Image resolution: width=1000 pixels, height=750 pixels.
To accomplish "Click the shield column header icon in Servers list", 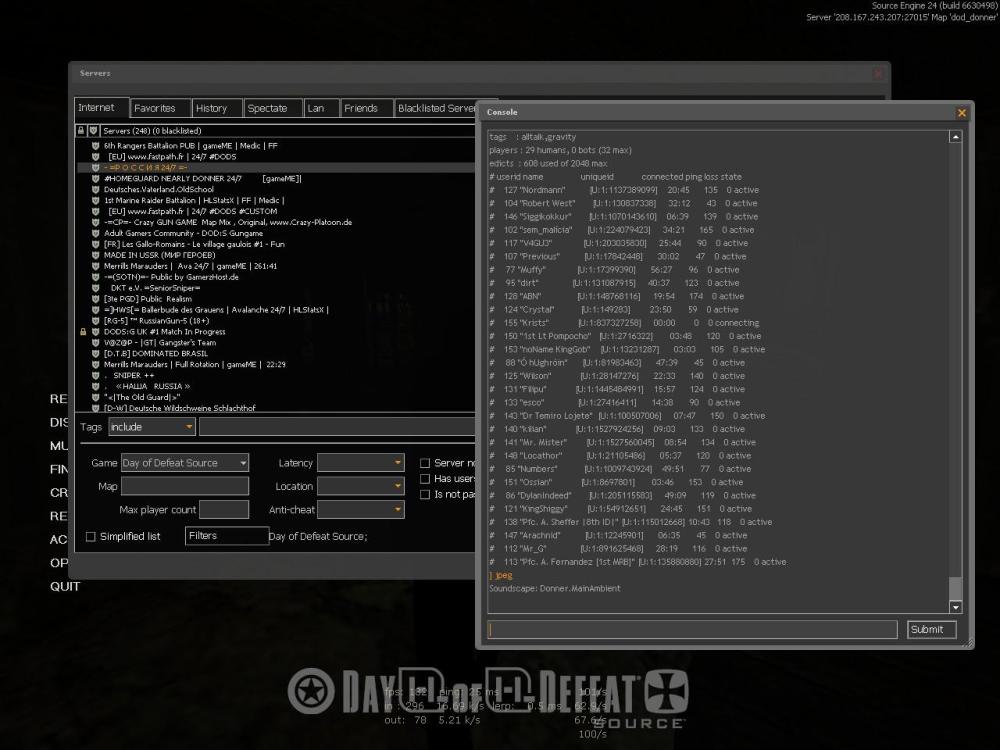I will click(93, 131).
